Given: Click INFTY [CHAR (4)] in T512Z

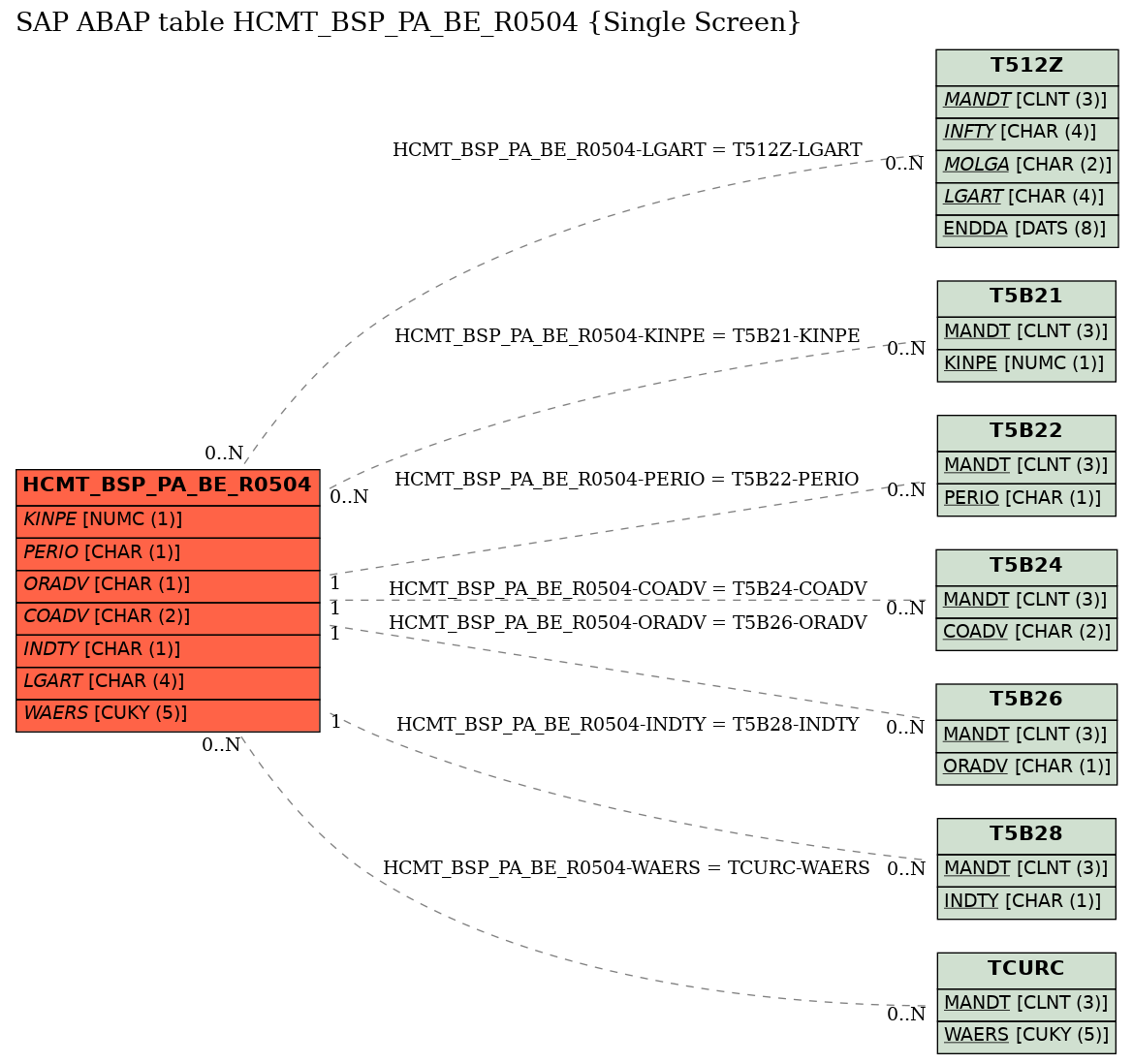Looking at the screenshot, I should [1026, 134].
